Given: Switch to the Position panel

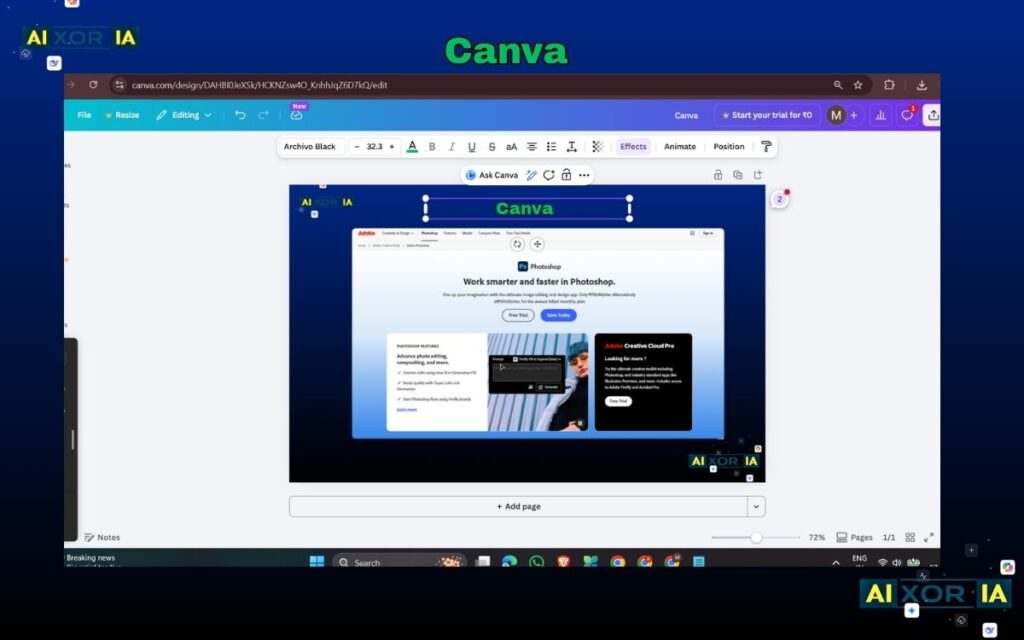Looking at the screenshot, I should point(729,146).
